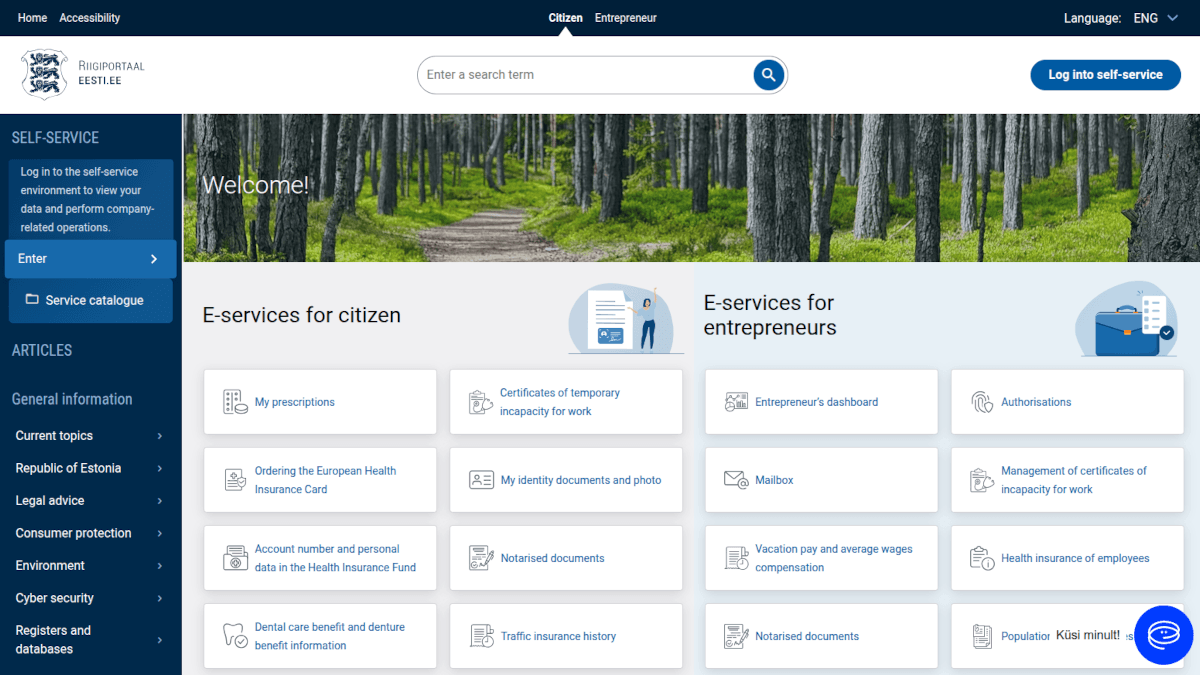
Task: Click Log into self-service button
Action: click(1106, 75)
